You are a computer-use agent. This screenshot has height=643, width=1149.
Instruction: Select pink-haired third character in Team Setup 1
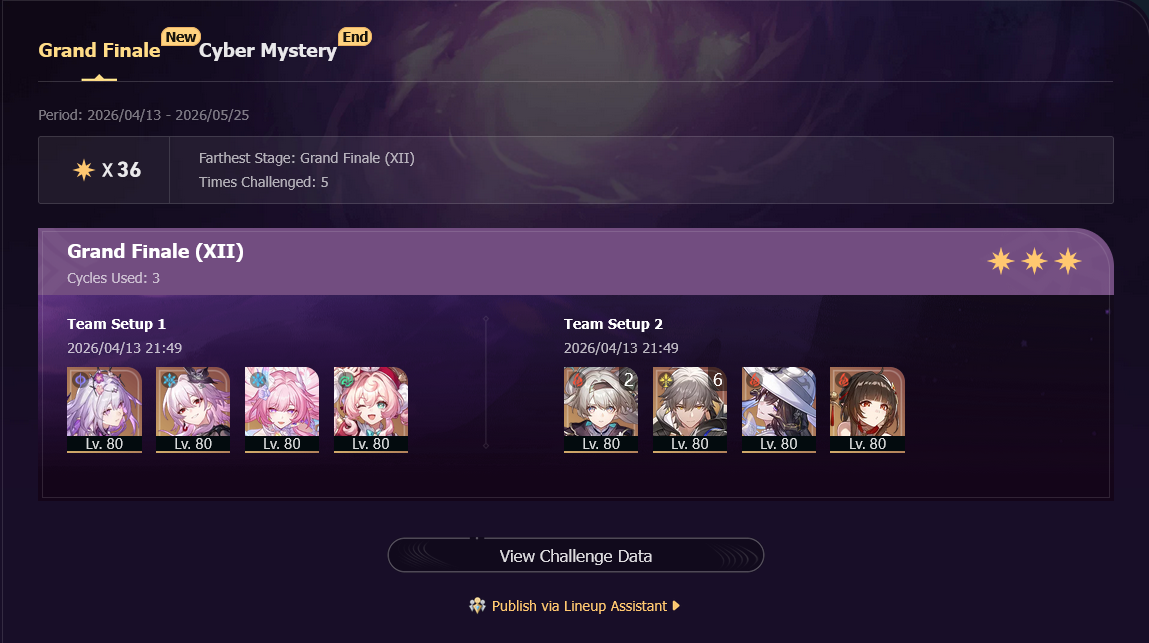281,410
